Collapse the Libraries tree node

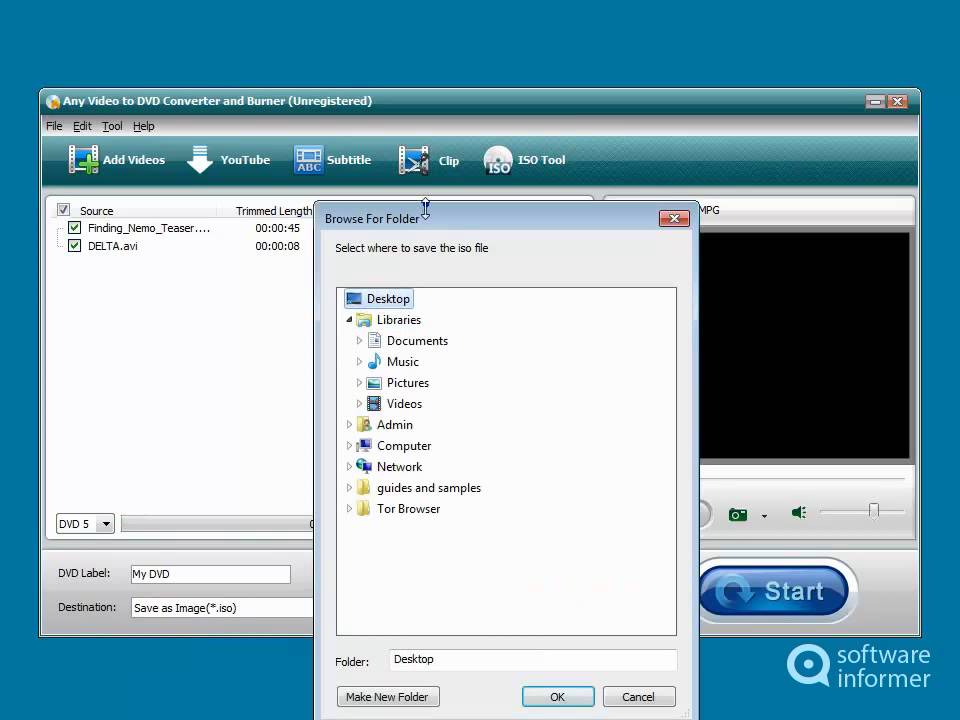[349, 320]
